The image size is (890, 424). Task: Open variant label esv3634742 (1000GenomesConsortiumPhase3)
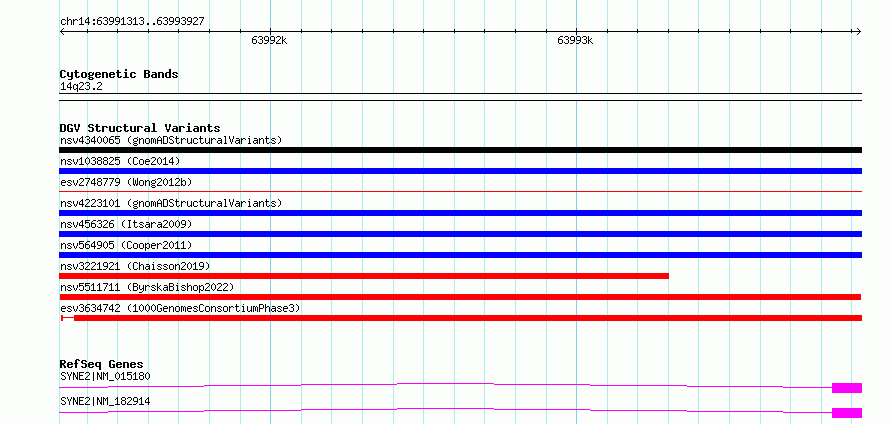(180, 308)
